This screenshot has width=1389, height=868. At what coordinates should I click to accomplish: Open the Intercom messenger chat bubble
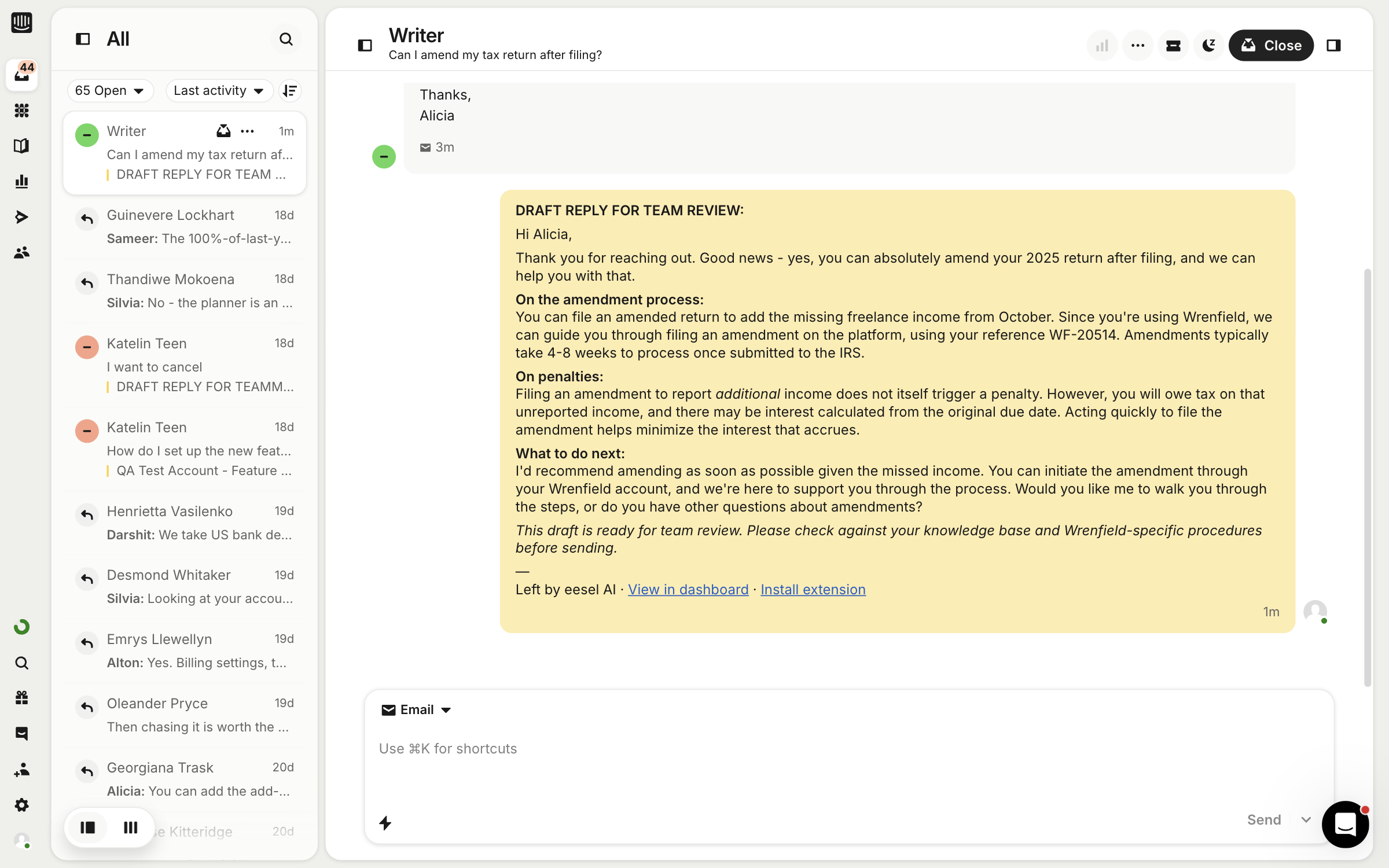[1345, 824]
